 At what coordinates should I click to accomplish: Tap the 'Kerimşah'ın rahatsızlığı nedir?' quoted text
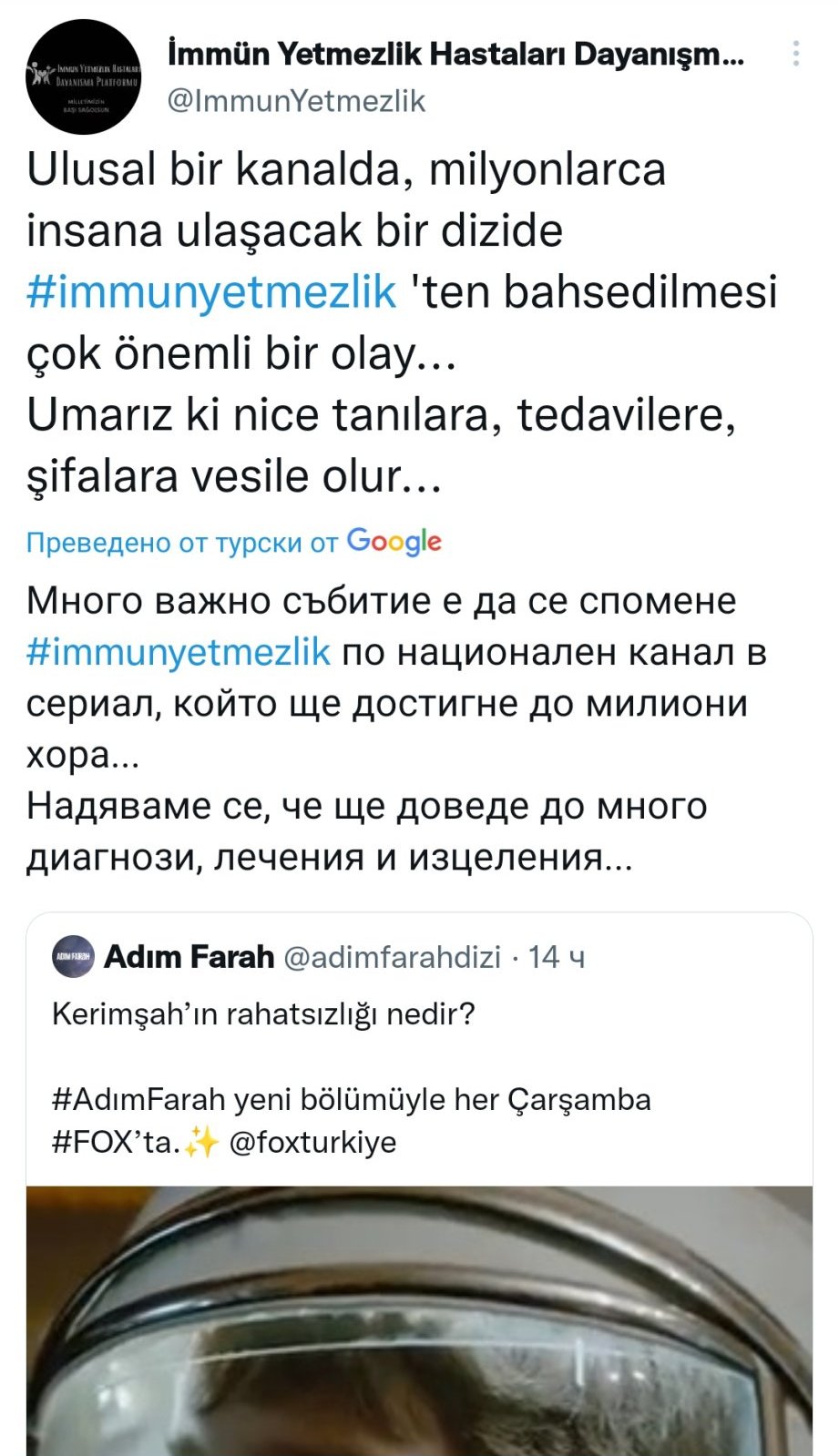pos(264,1013)
